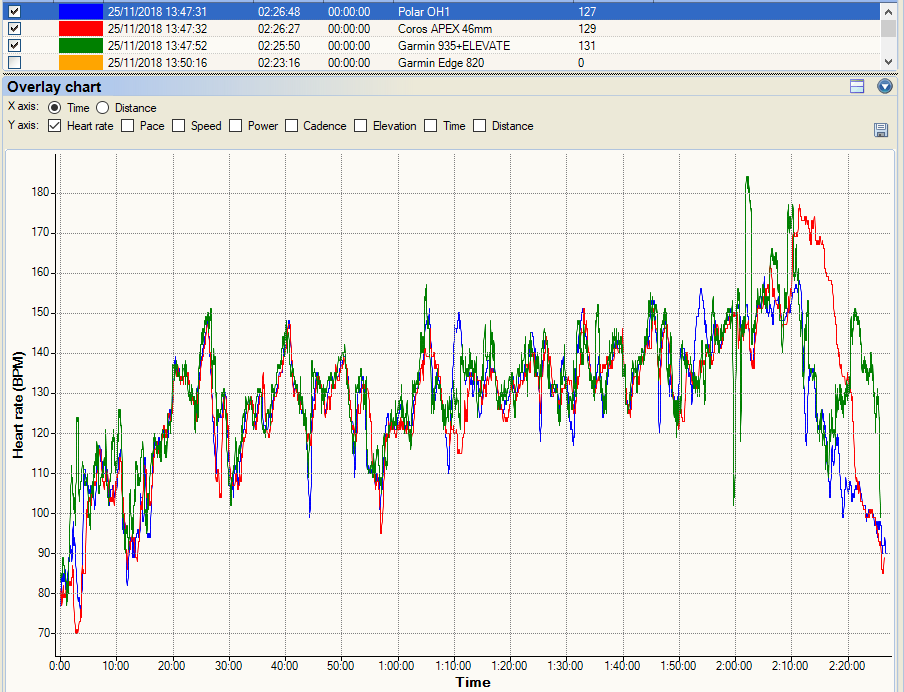The width and height of the screenshot is (904, 692).
Task: Enable Speed on the Y axis
Action: (x=179, y=126)
